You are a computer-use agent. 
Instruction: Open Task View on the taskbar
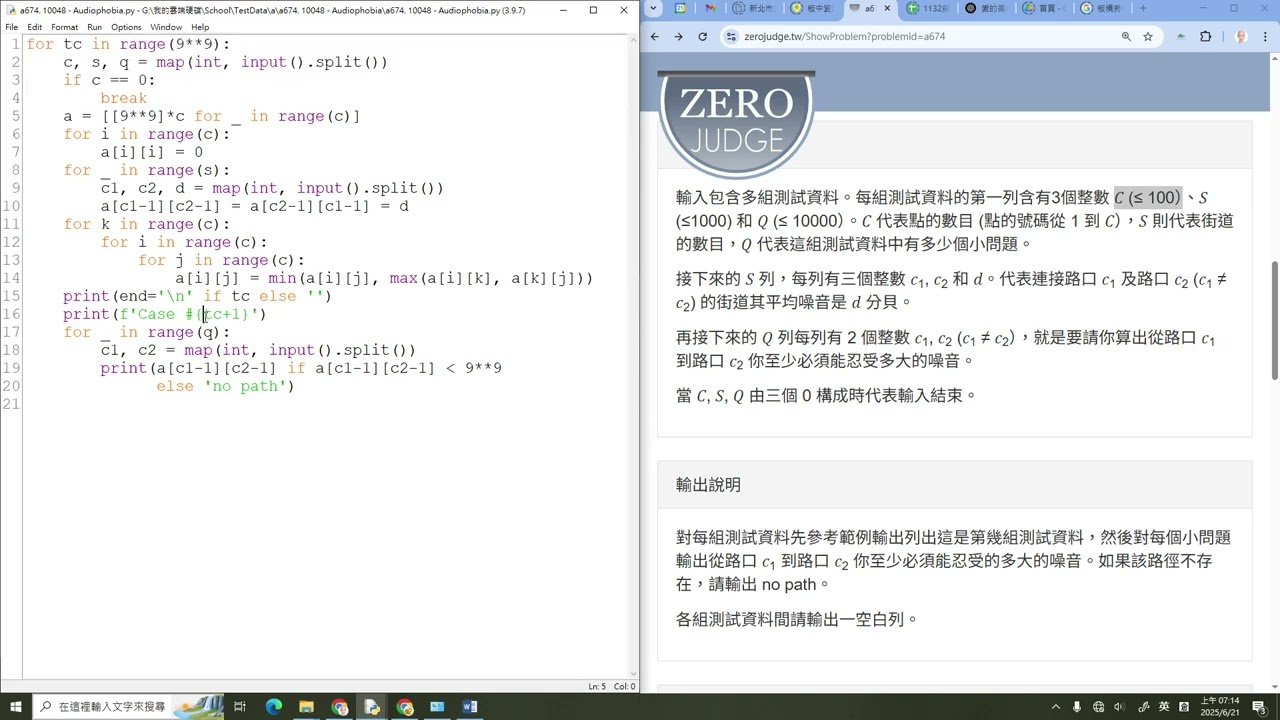[240, 707]
